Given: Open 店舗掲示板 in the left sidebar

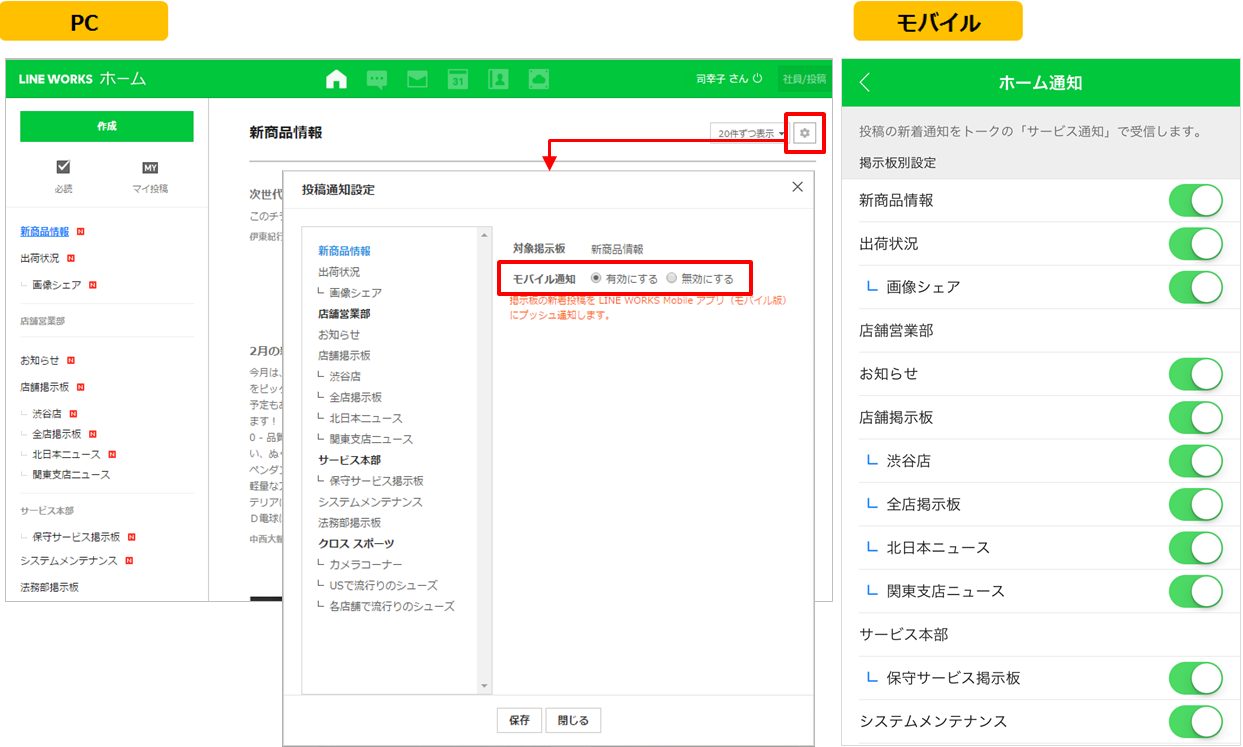Looking at the screenshot, I should tap(45, 387).
